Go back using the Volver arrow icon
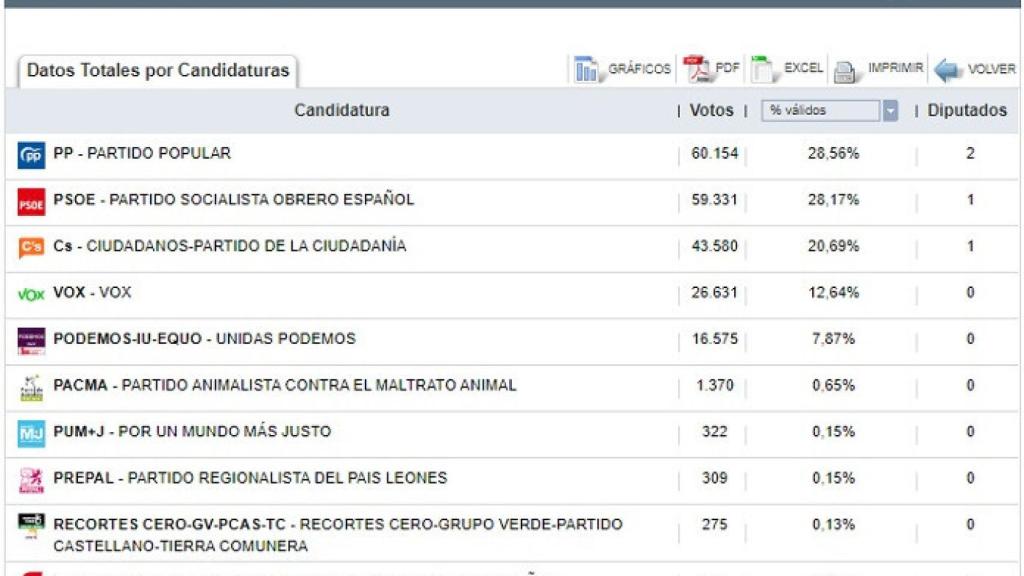The image size is (1024, 576). (948, 70)
